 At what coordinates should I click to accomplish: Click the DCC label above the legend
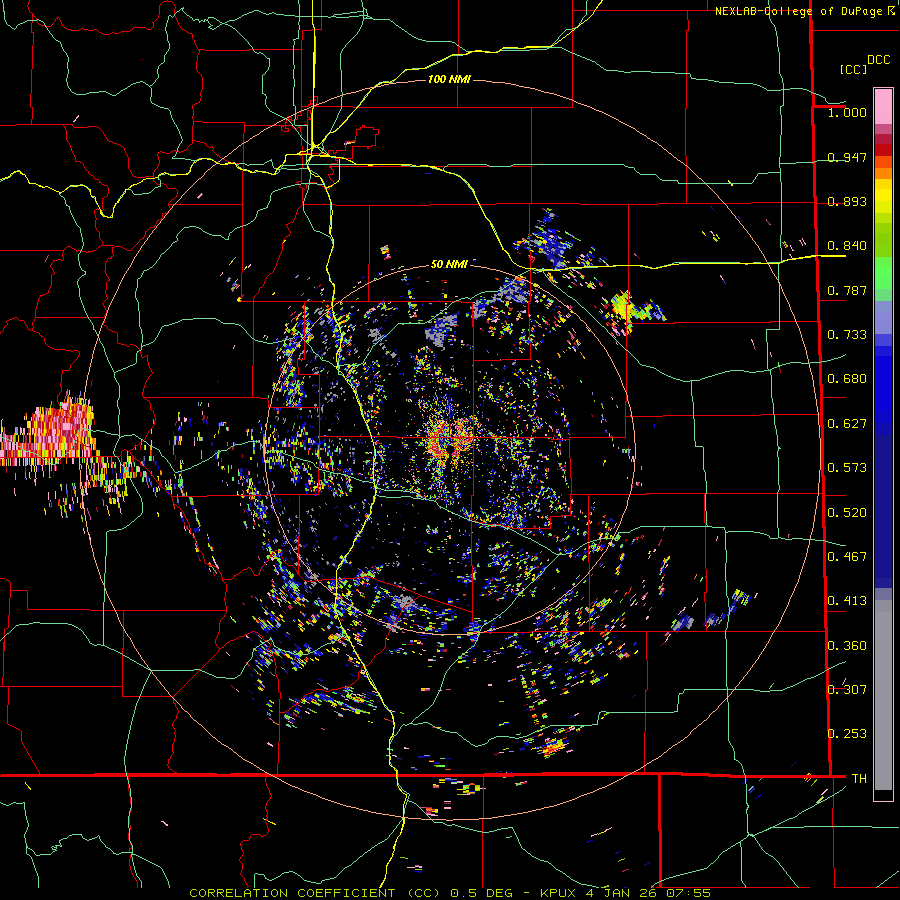click(878, 60)
